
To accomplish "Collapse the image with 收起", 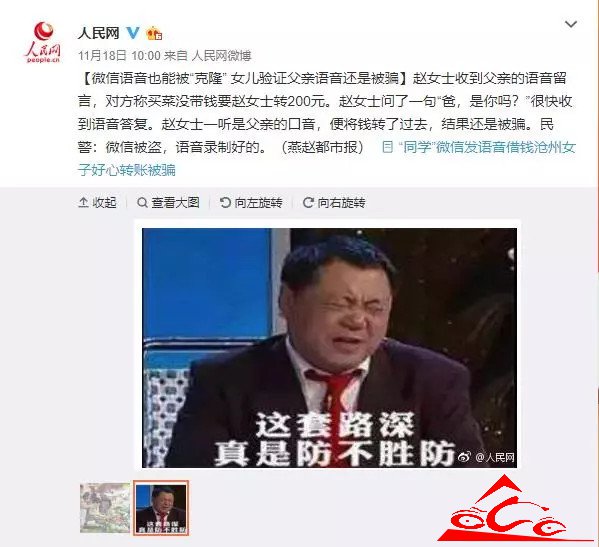I will pyautogui.click(x=97, y=202).
